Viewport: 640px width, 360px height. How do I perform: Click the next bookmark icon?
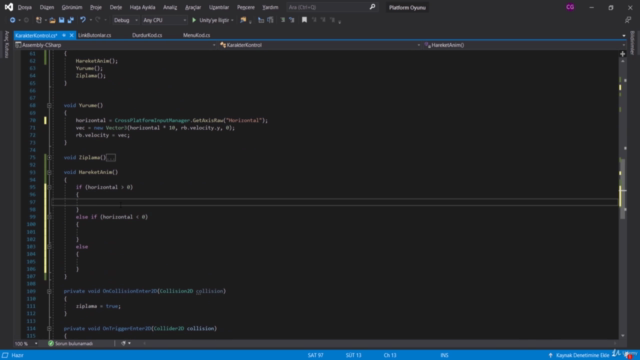[x=323, y=20]
